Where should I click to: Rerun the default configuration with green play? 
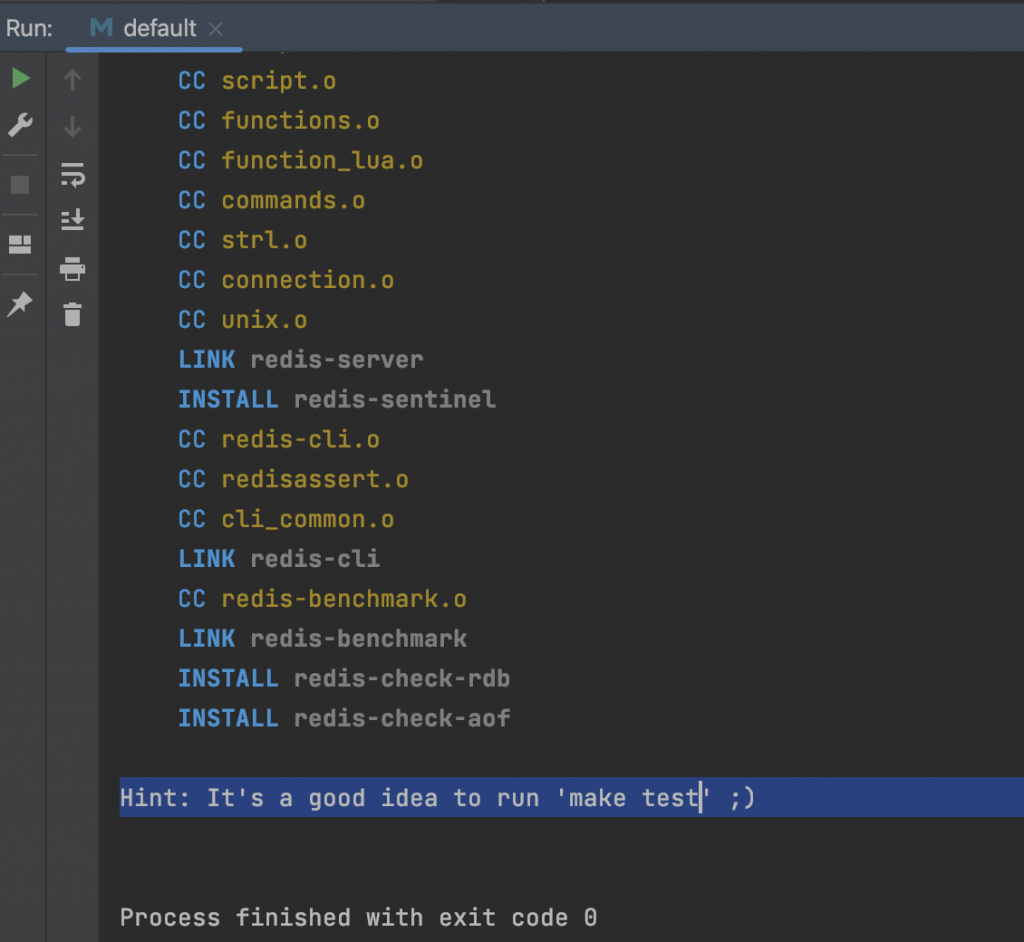click(x=21, y=79)
